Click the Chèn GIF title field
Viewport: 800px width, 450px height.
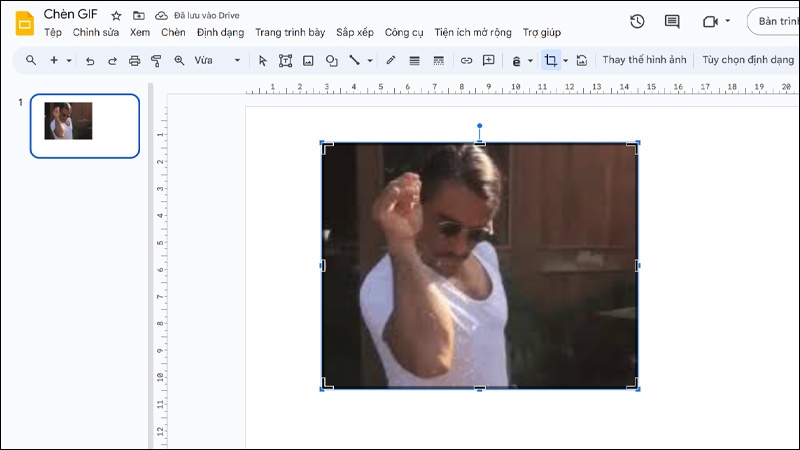pyautogui.click(x=70, y=14)
